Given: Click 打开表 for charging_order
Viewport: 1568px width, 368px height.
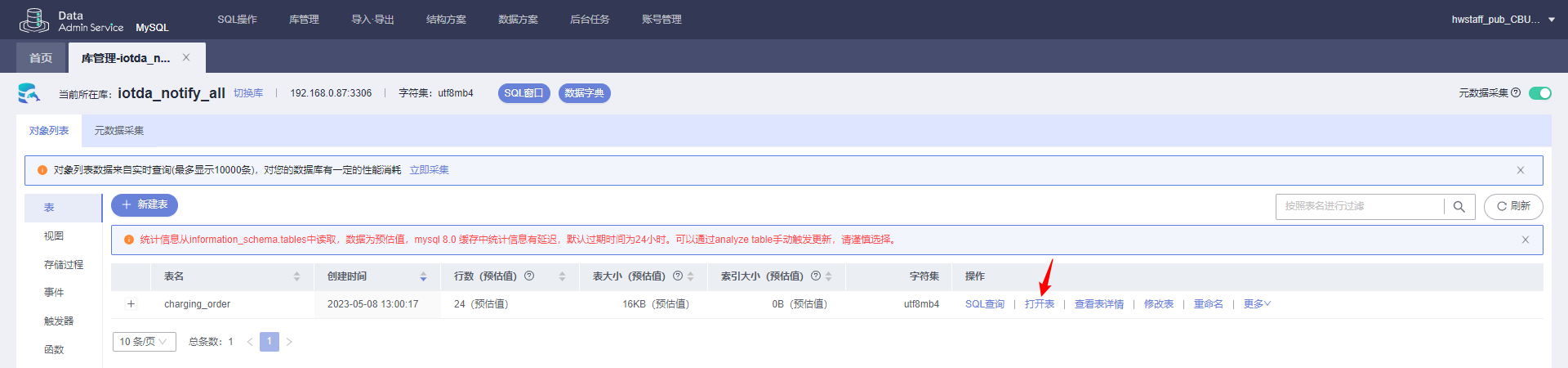Looking at the screenshot, I should point(1040,304).
